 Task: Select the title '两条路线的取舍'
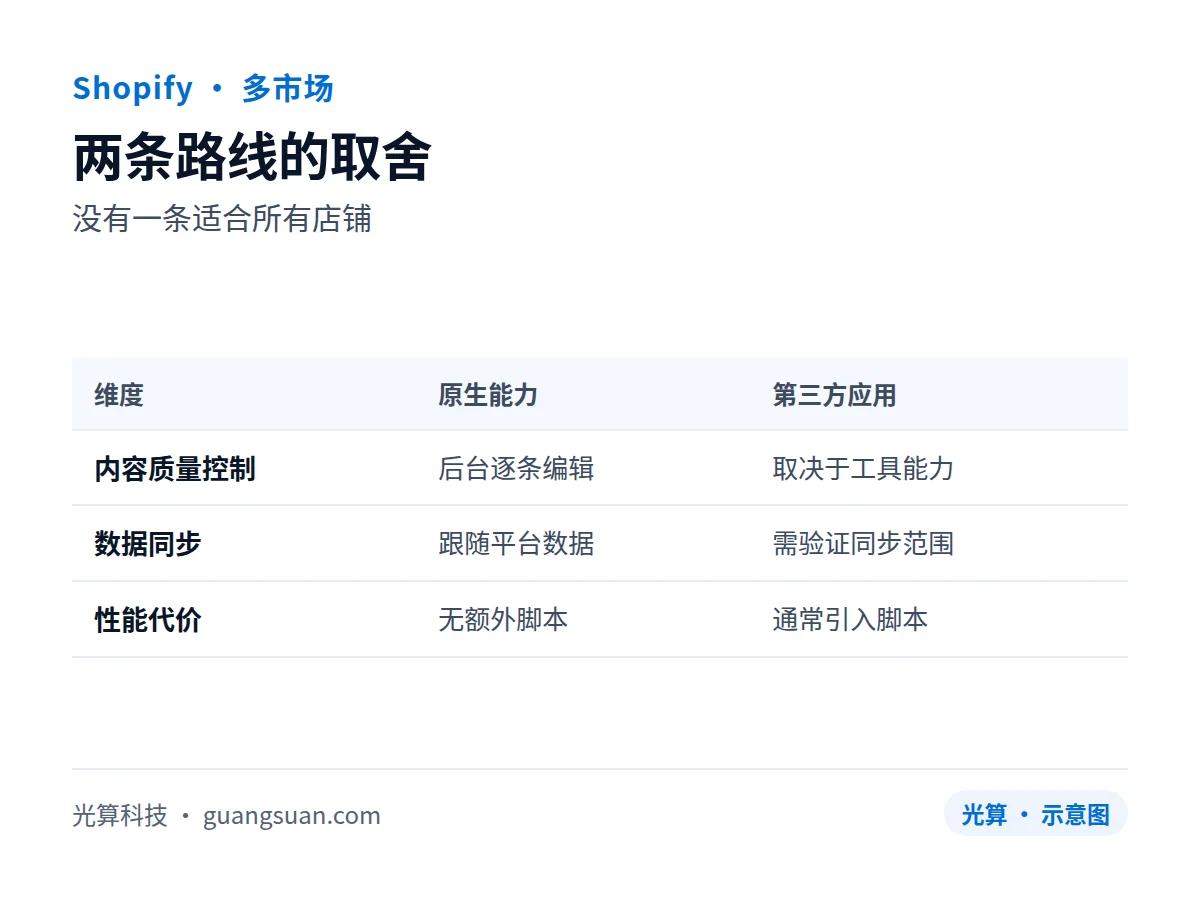(252, 158)
